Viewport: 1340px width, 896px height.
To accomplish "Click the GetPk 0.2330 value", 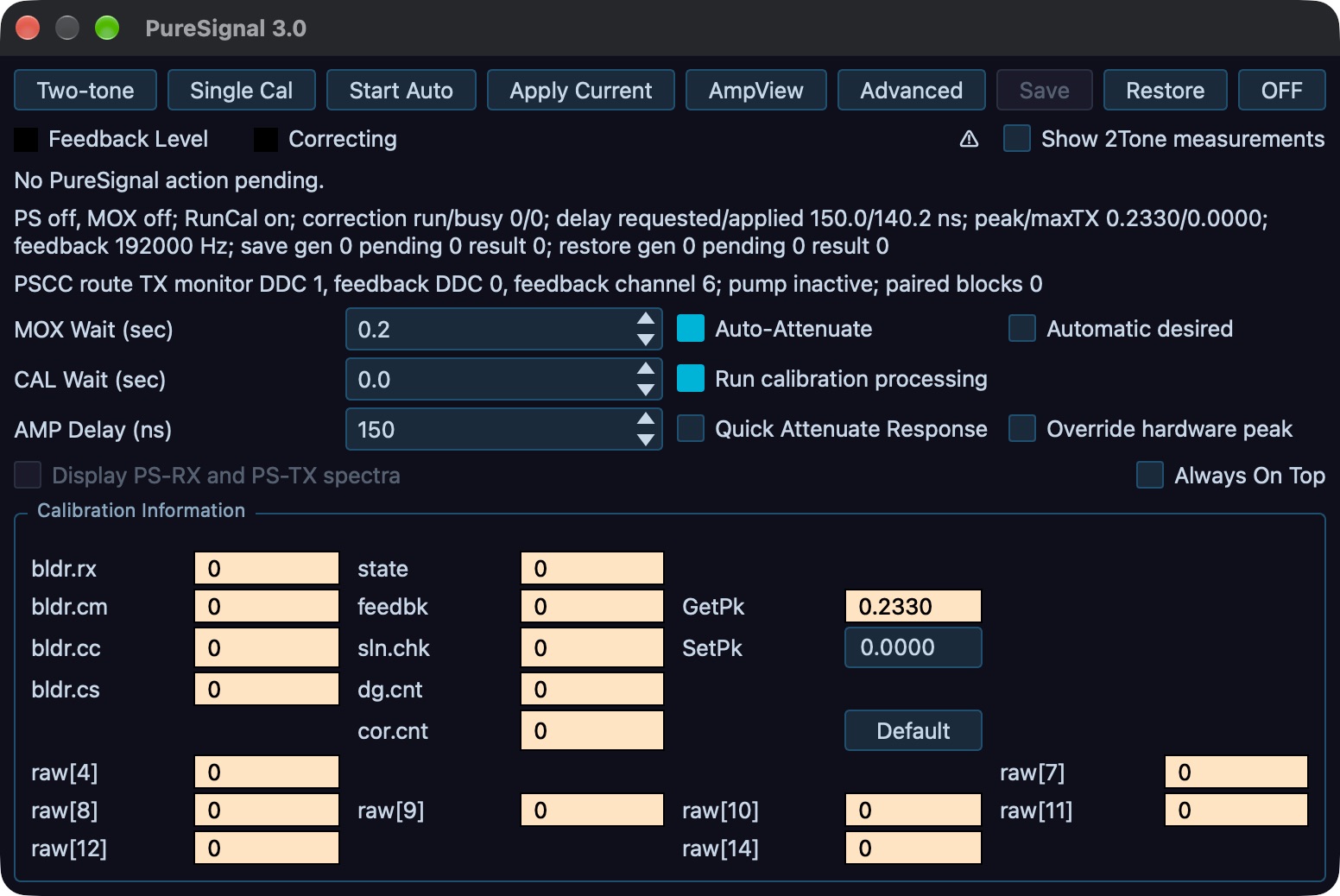I will coord(913,606).
